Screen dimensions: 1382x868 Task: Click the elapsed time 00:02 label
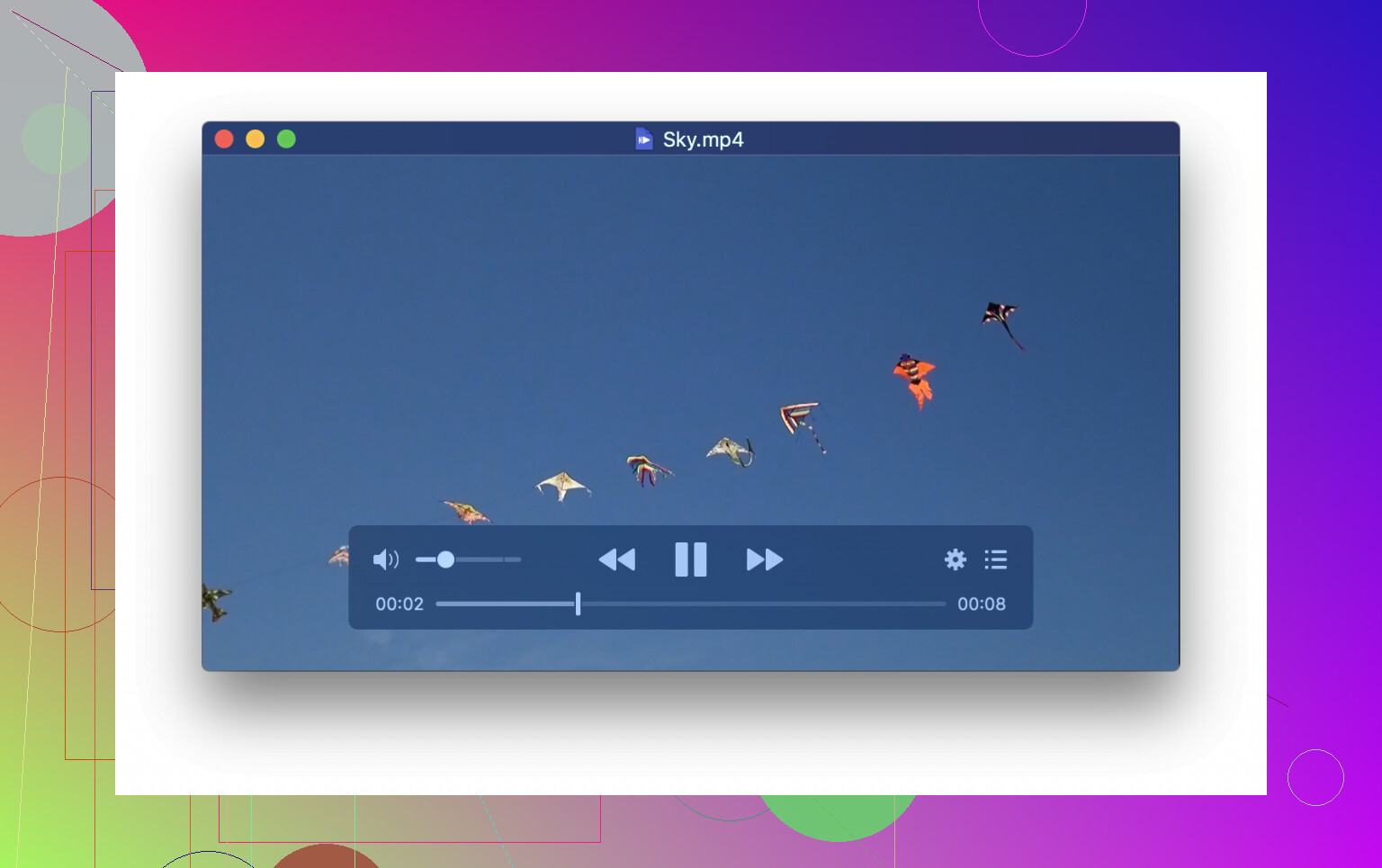(399, 604)
